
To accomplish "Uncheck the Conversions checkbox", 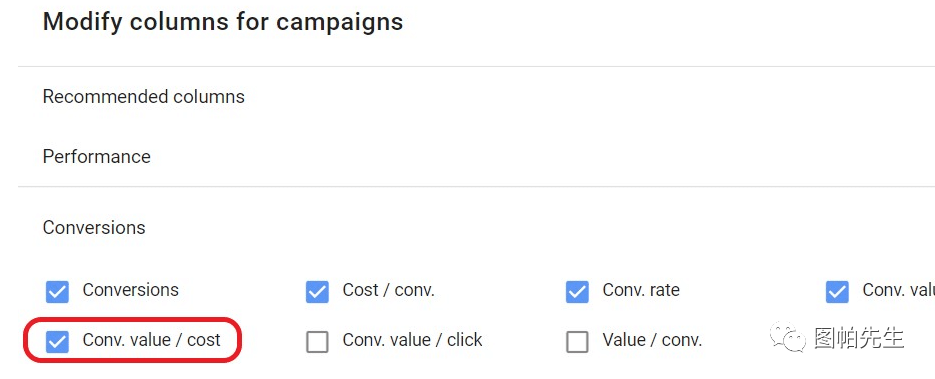I will pos(57,292).
